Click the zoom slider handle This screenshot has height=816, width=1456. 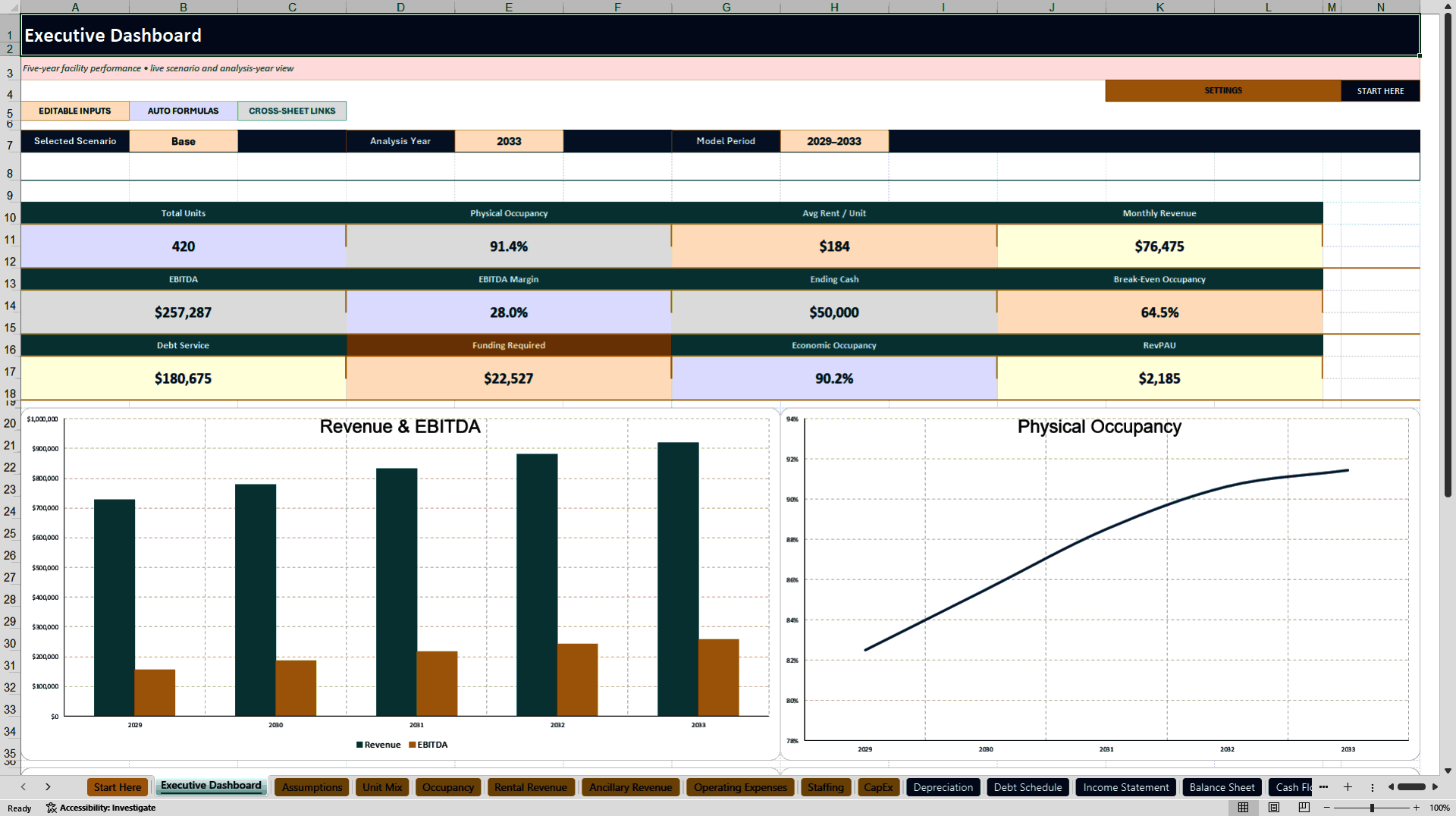tap(1372, 808)
